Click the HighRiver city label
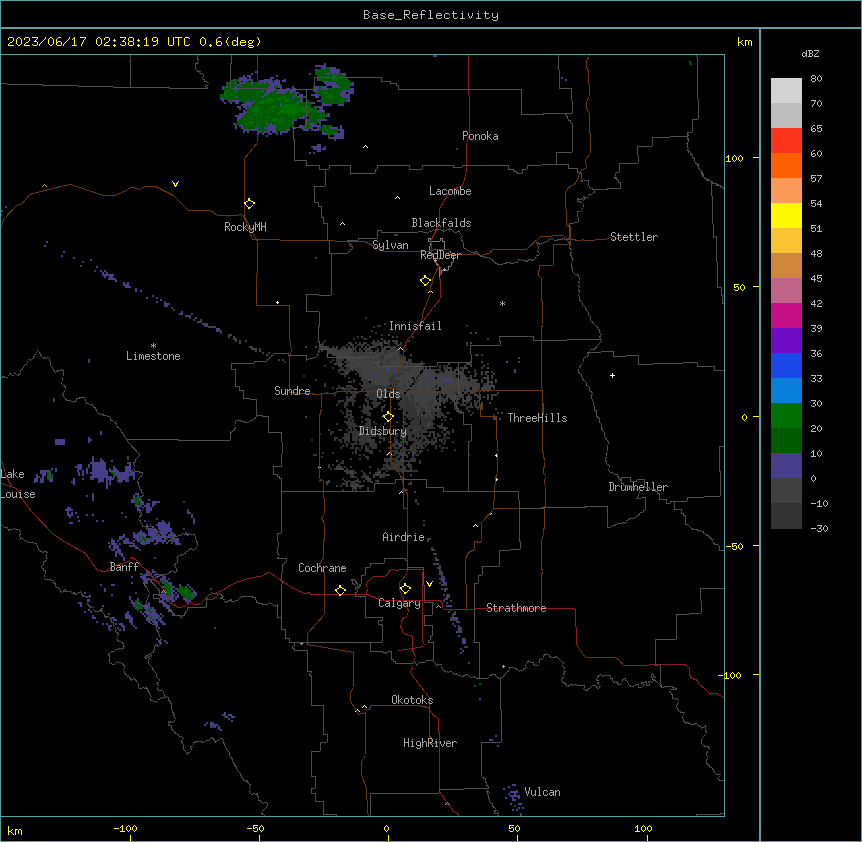 (430, 743)
